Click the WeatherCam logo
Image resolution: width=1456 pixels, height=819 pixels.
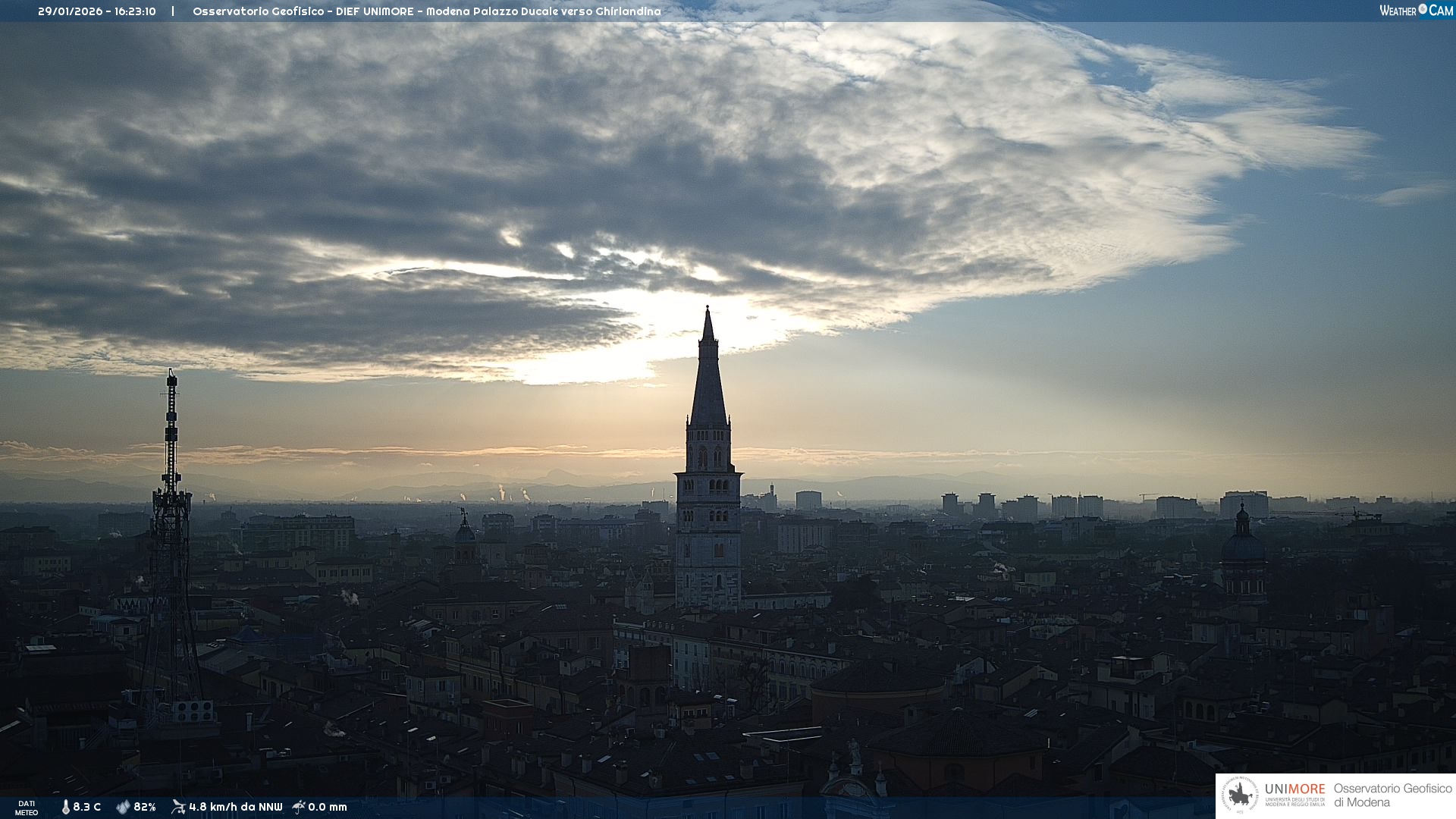pyautogui.click(x=1416, y=11)
